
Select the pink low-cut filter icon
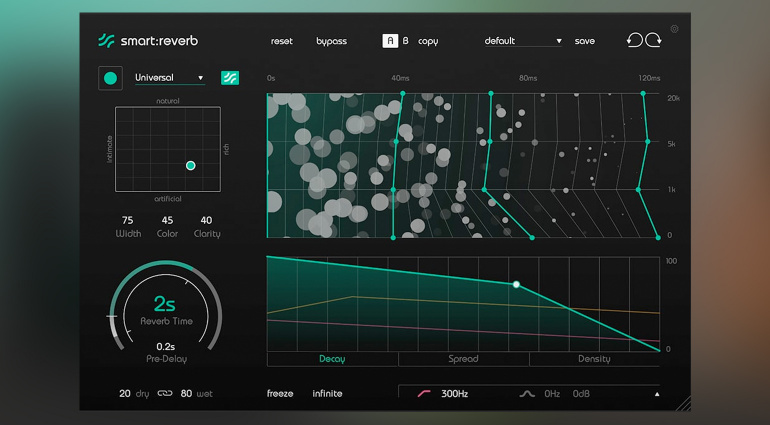[424, 393]
